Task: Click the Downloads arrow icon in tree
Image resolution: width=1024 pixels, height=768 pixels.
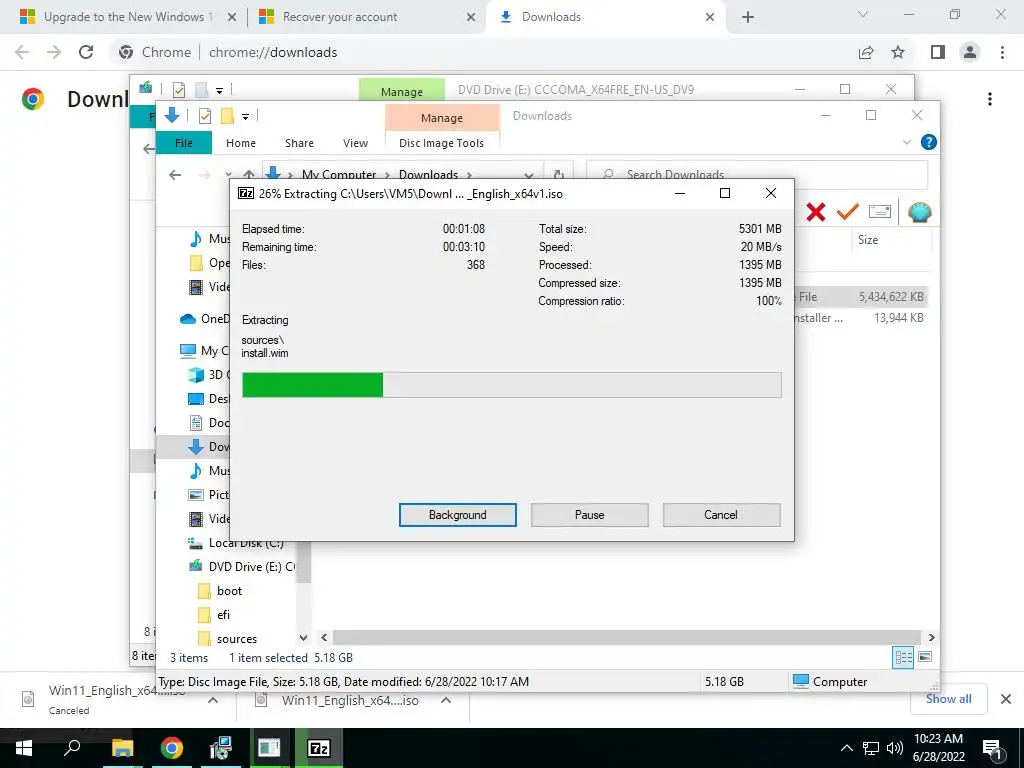Action: (195, 447)
